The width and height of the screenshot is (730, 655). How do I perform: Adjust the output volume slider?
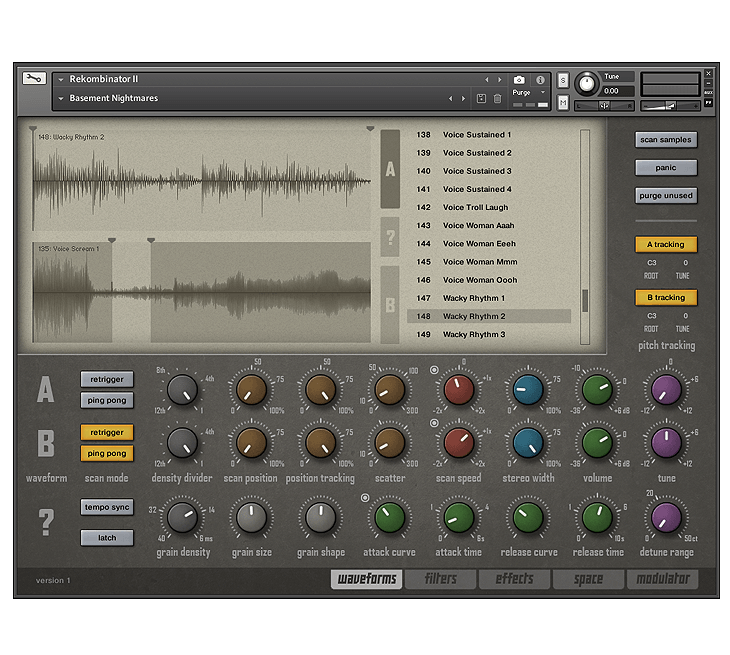click(x=670, y=106)
